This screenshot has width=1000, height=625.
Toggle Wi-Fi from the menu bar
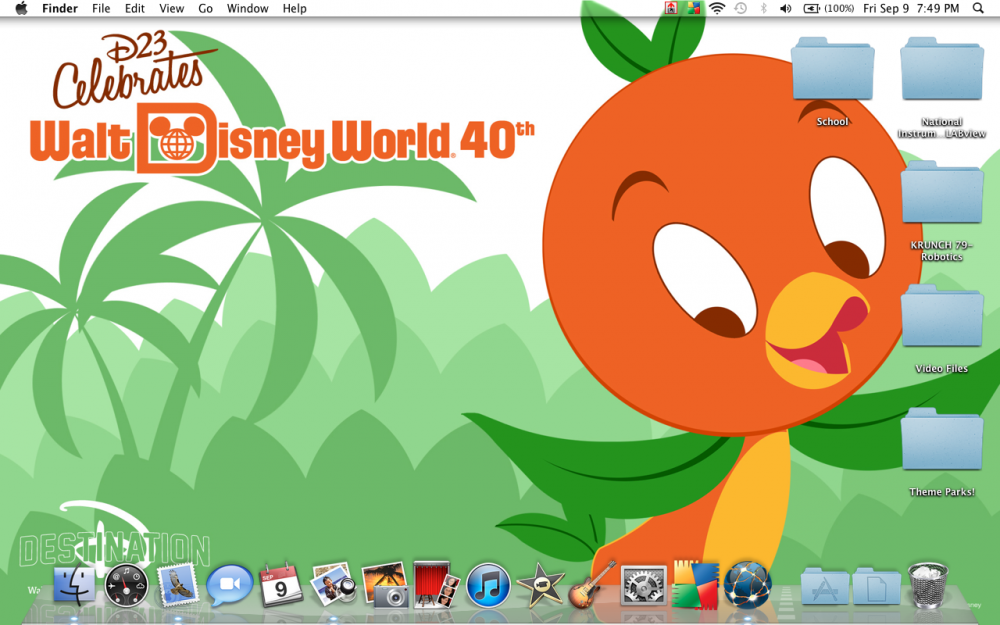716,9
